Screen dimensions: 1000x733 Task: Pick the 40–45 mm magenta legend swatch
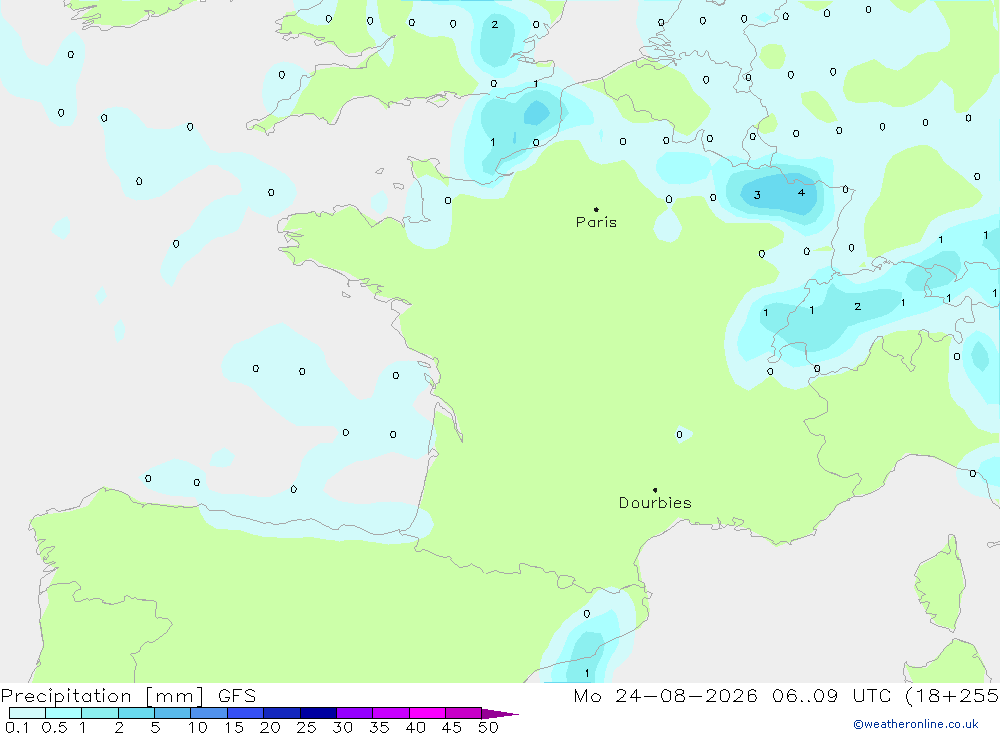click(x=427, y=713)
